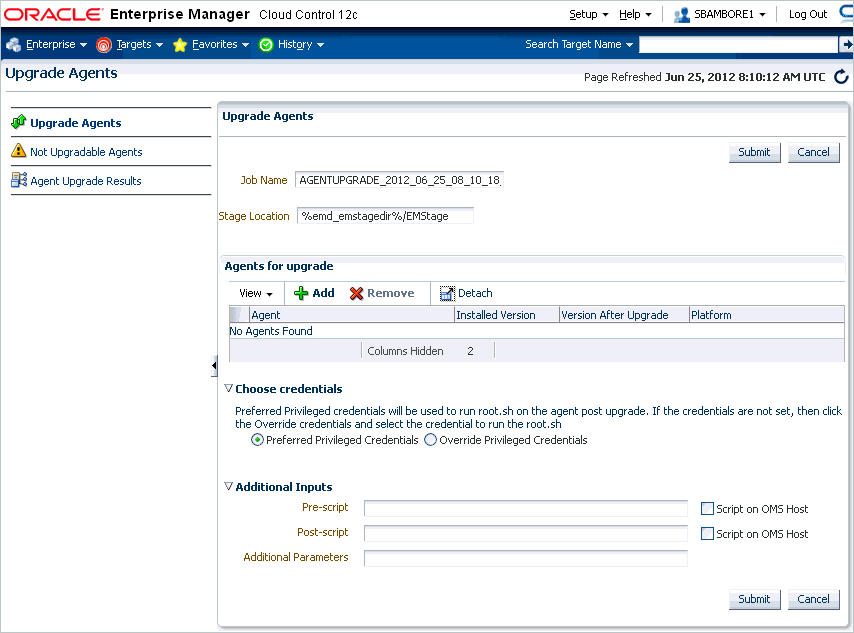
Task: Open the SBAMBORE1 user dropdown
Action: (x=729, y=15)
